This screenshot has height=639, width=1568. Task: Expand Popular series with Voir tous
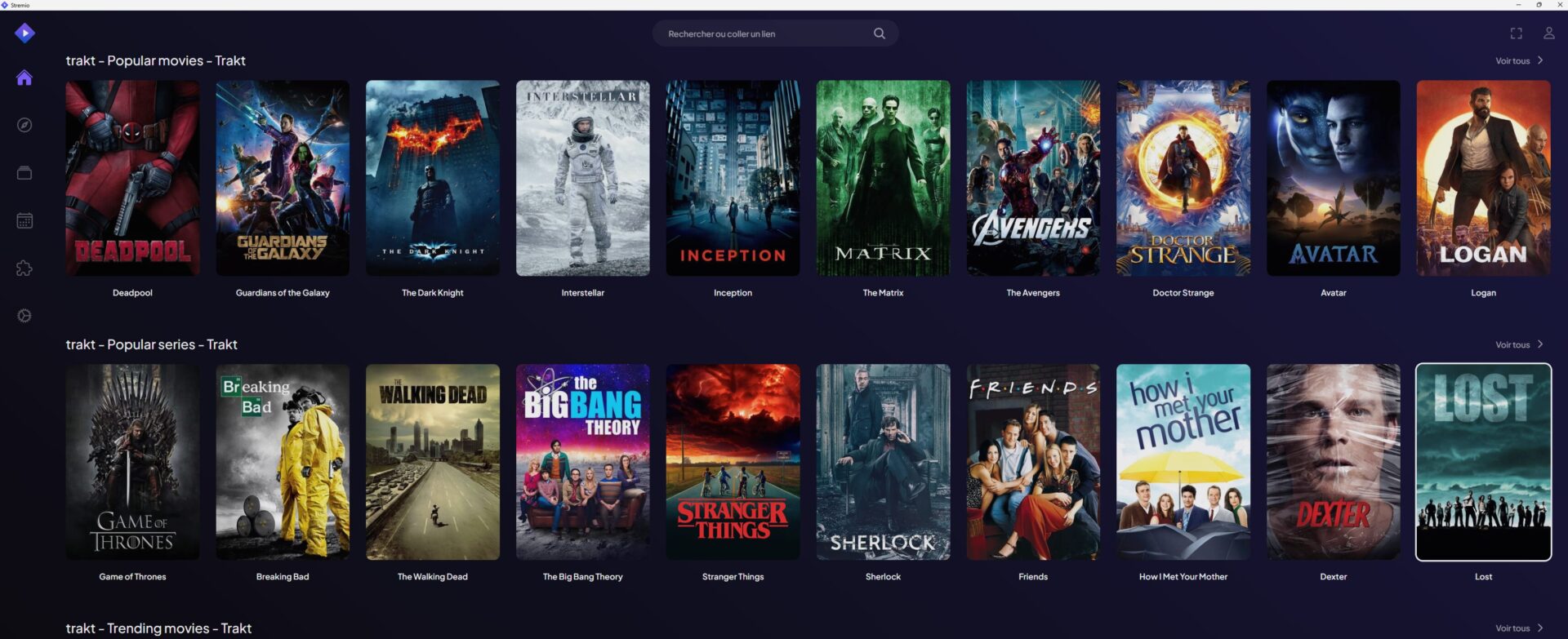point(1518,345)
